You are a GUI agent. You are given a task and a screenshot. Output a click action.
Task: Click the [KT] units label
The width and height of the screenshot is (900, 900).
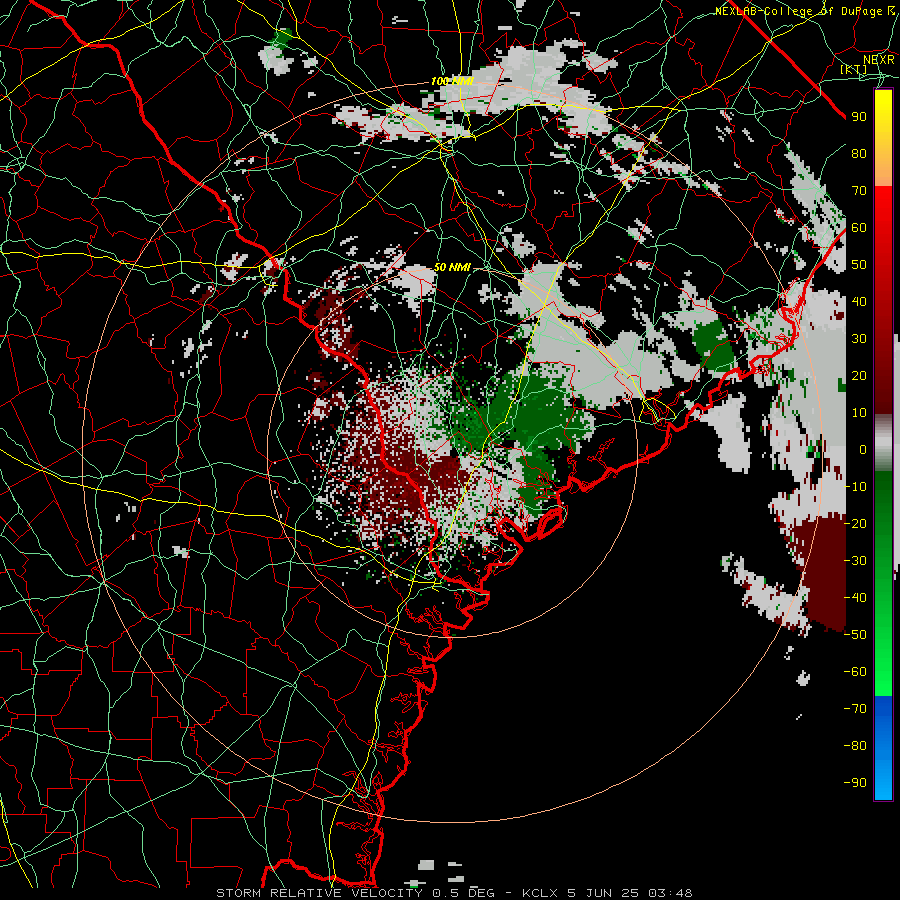[x=854, y=69]
